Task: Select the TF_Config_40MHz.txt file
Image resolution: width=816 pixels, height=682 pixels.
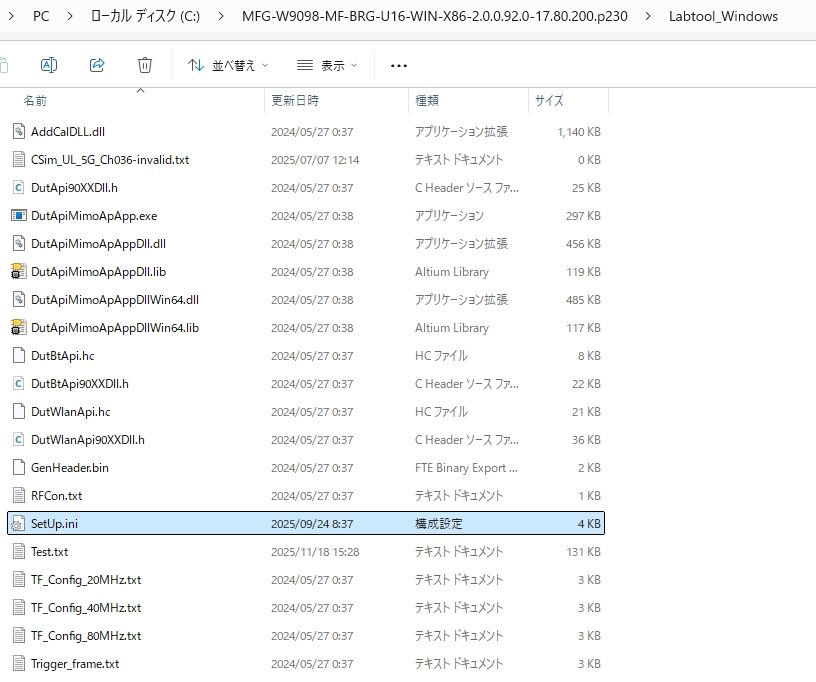Action: (x=86, y=607)
